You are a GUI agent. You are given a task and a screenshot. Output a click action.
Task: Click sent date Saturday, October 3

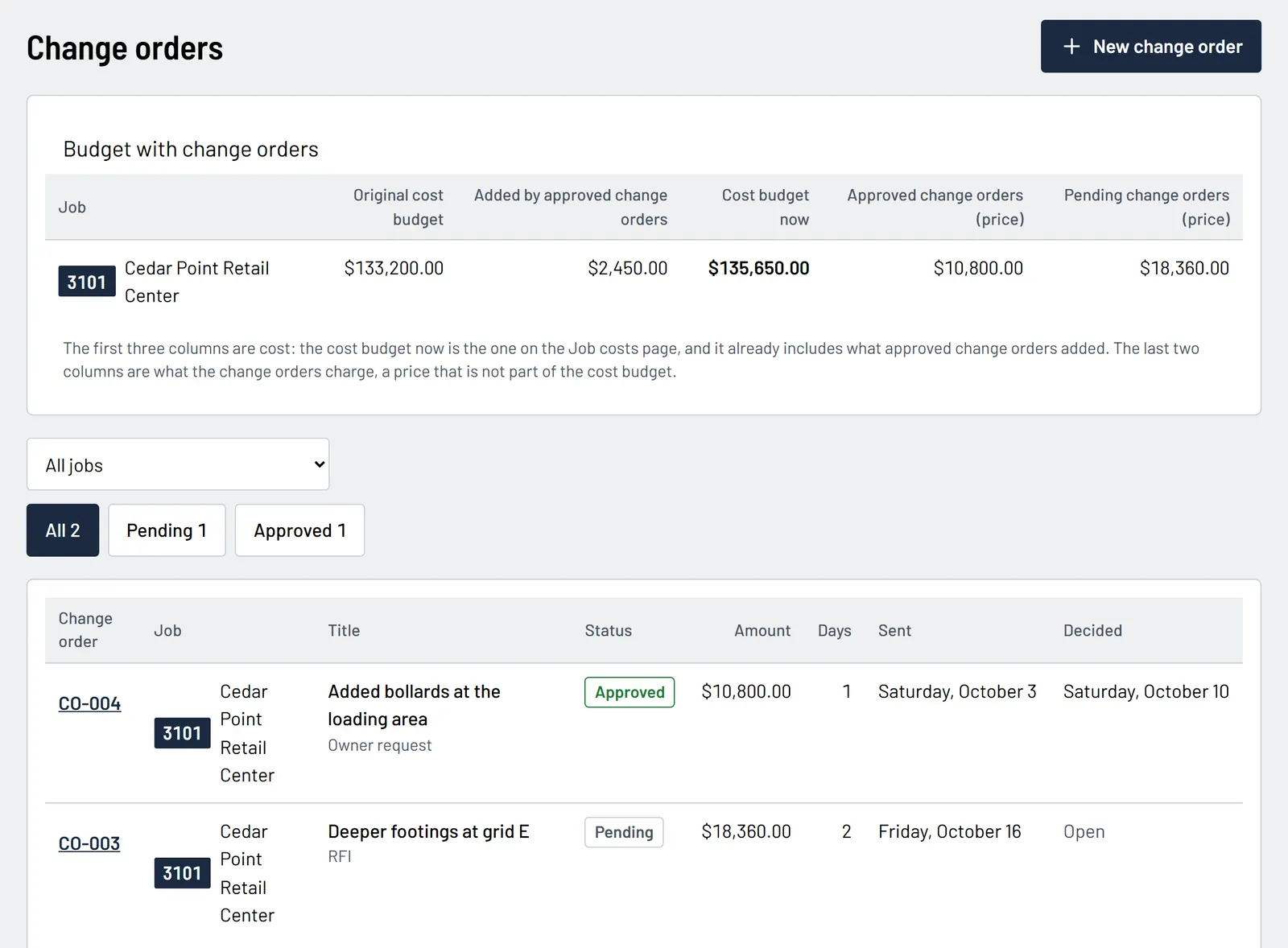[957, 691]
